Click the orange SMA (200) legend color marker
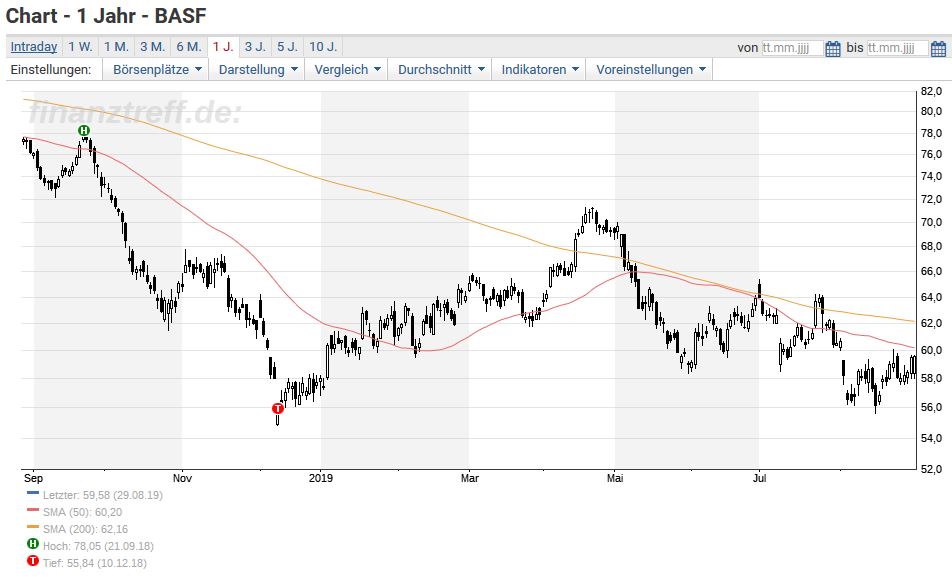 33,527
